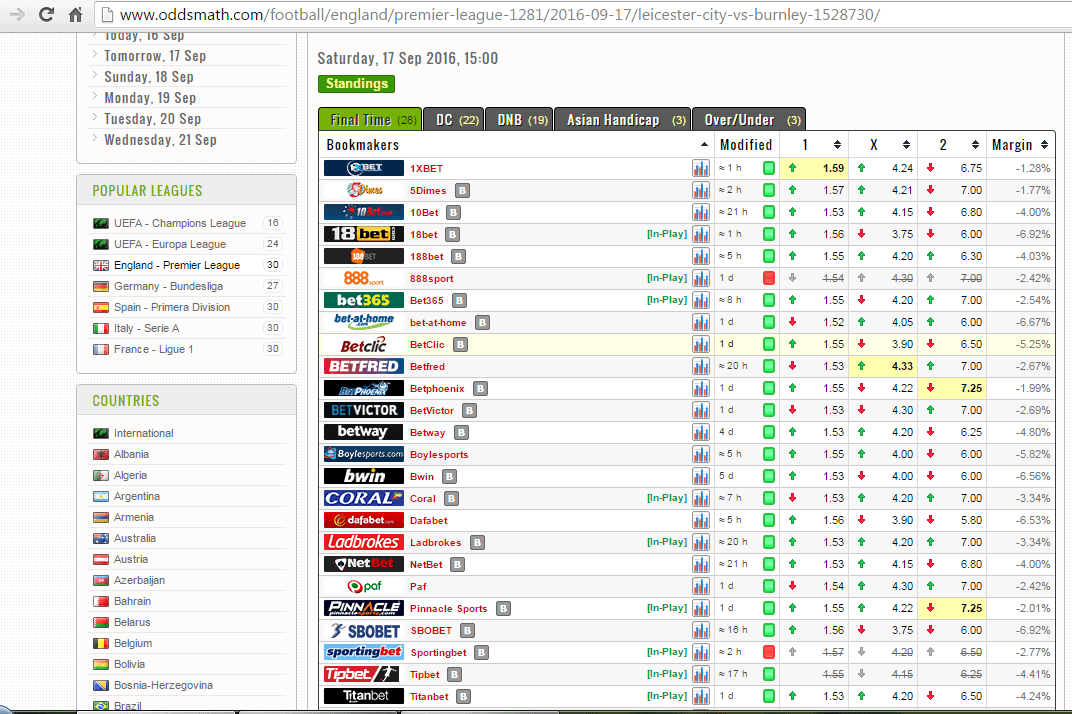This screenshot has width=1072, height=714.
Task: Switch to the Asian Handicap tab
Action: [x=621, y=120]
